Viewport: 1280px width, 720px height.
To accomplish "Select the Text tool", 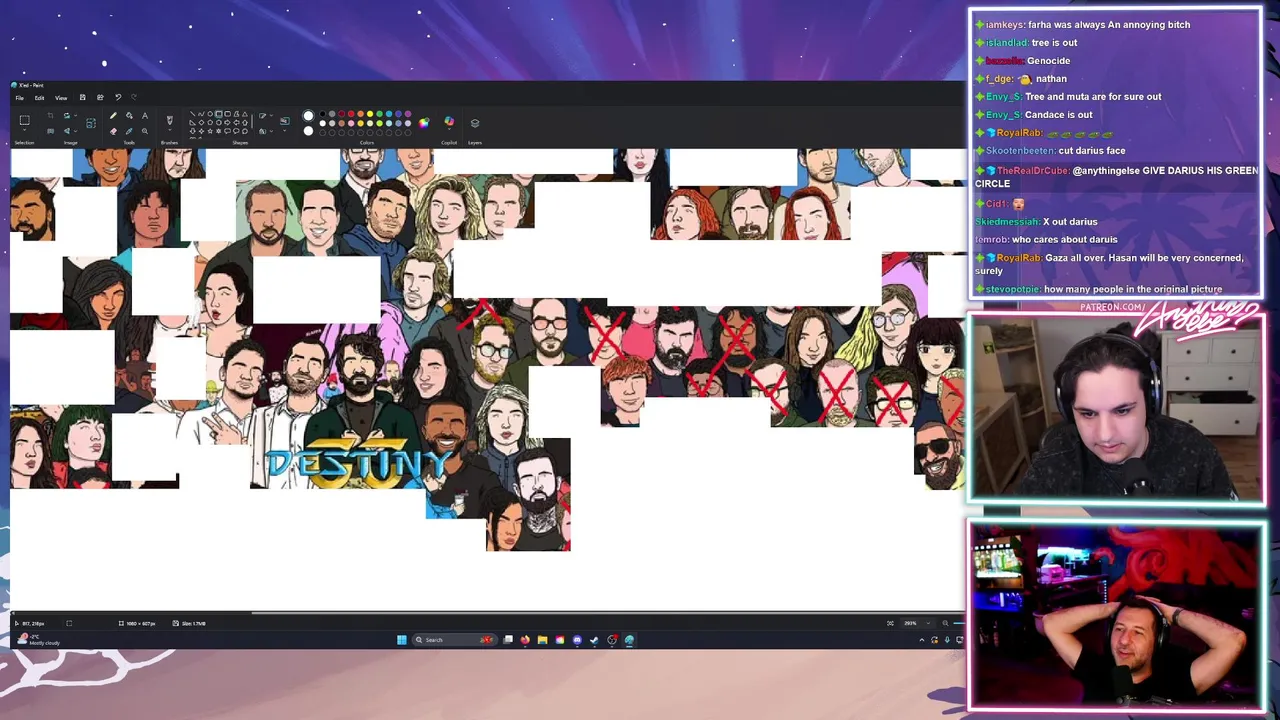I will point(145,116).
